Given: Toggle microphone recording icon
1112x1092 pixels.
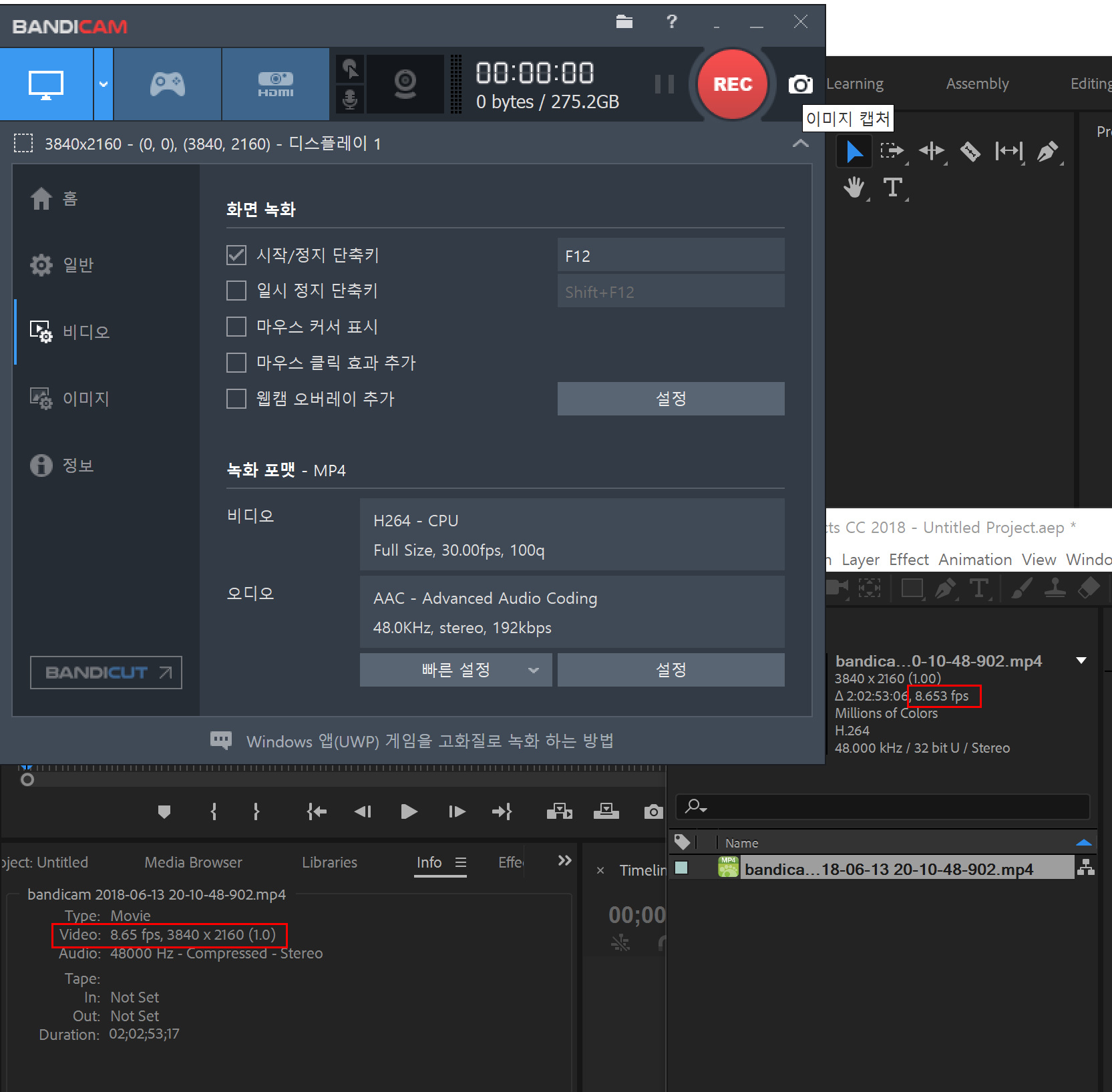Looking at the screenshot, I should (x=350, y=100).
